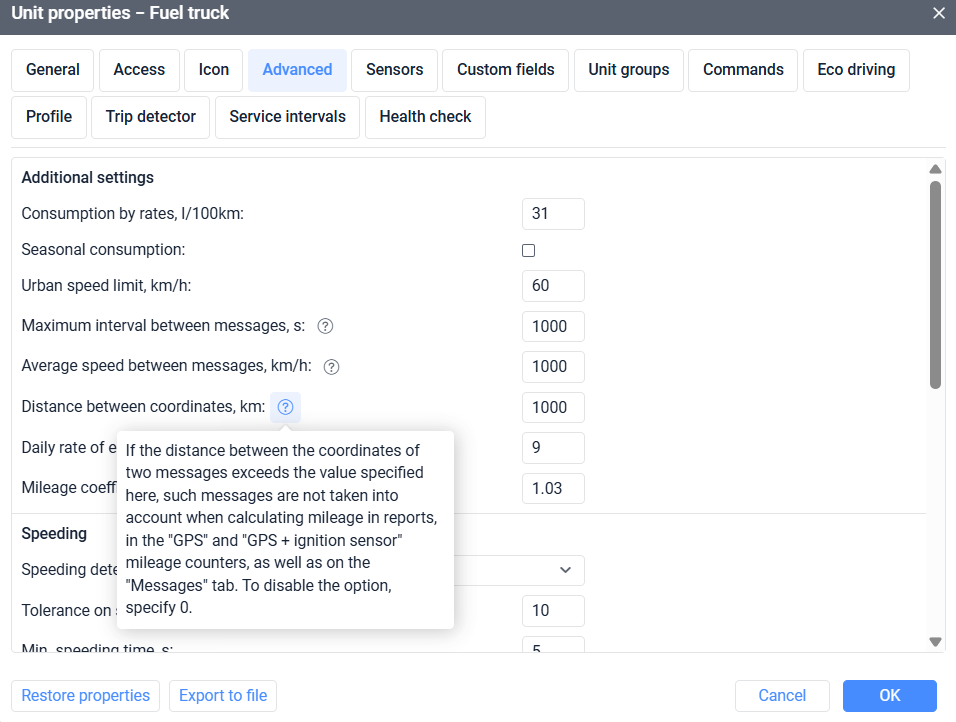This screenshot has width=956, height=722.
Task: Switch to the Trip detector tab
Action: (150, 117)
